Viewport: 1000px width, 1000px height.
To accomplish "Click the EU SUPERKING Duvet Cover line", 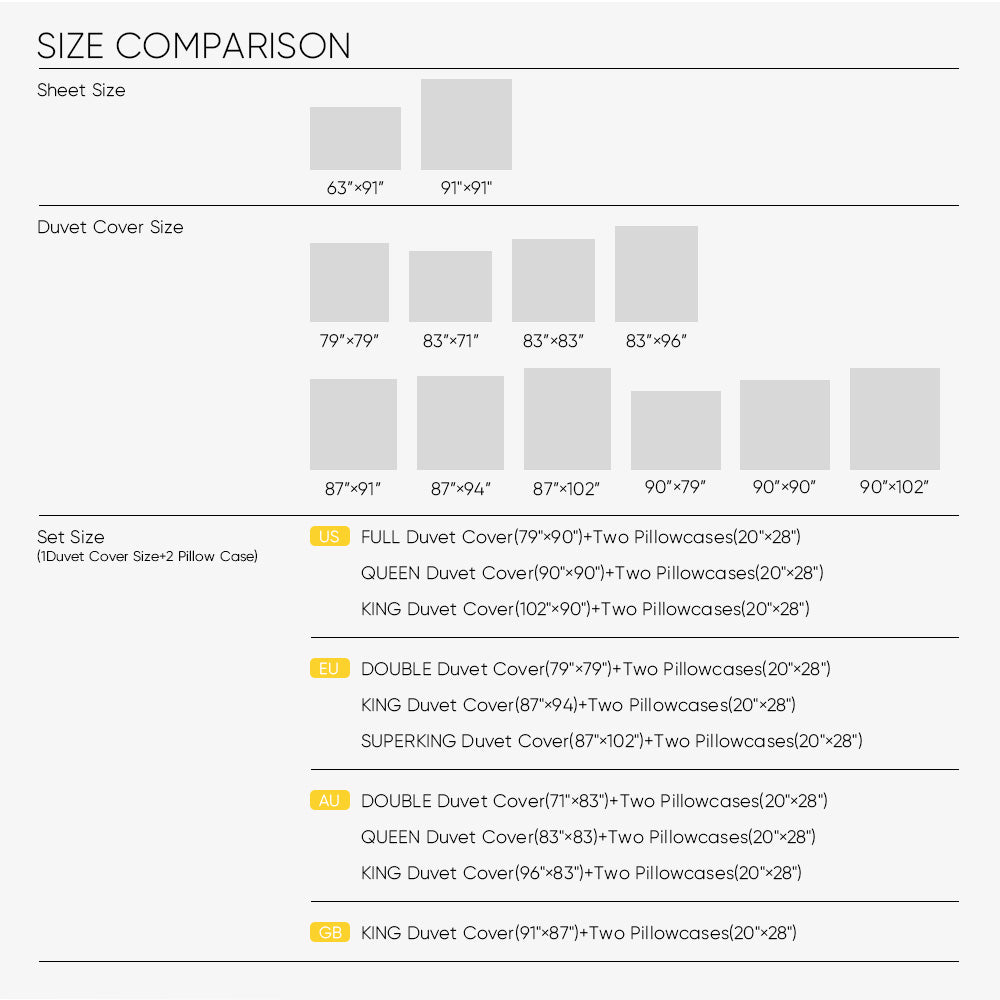I will tap(612, 741).
